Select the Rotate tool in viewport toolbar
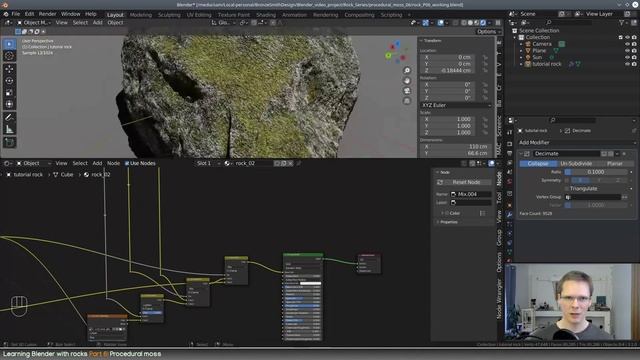 (9, 81)
